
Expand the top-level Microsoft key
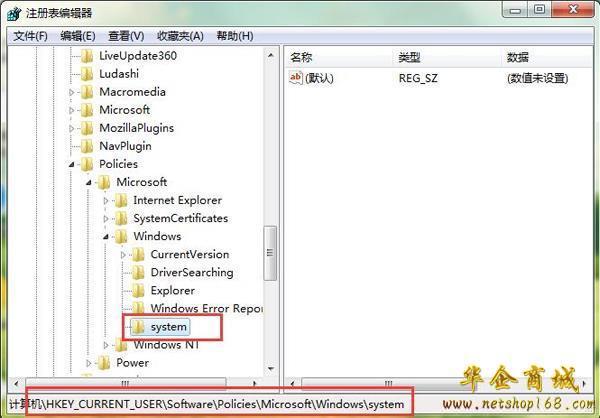pos(72,110)
